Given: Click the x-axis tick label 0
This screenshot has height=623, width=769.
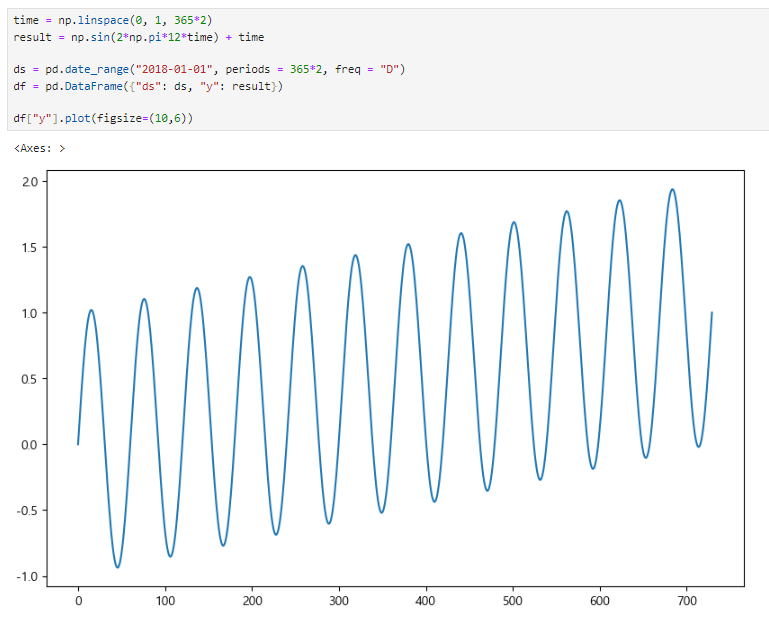Looking at the screenshot, I should coord(78,601).
